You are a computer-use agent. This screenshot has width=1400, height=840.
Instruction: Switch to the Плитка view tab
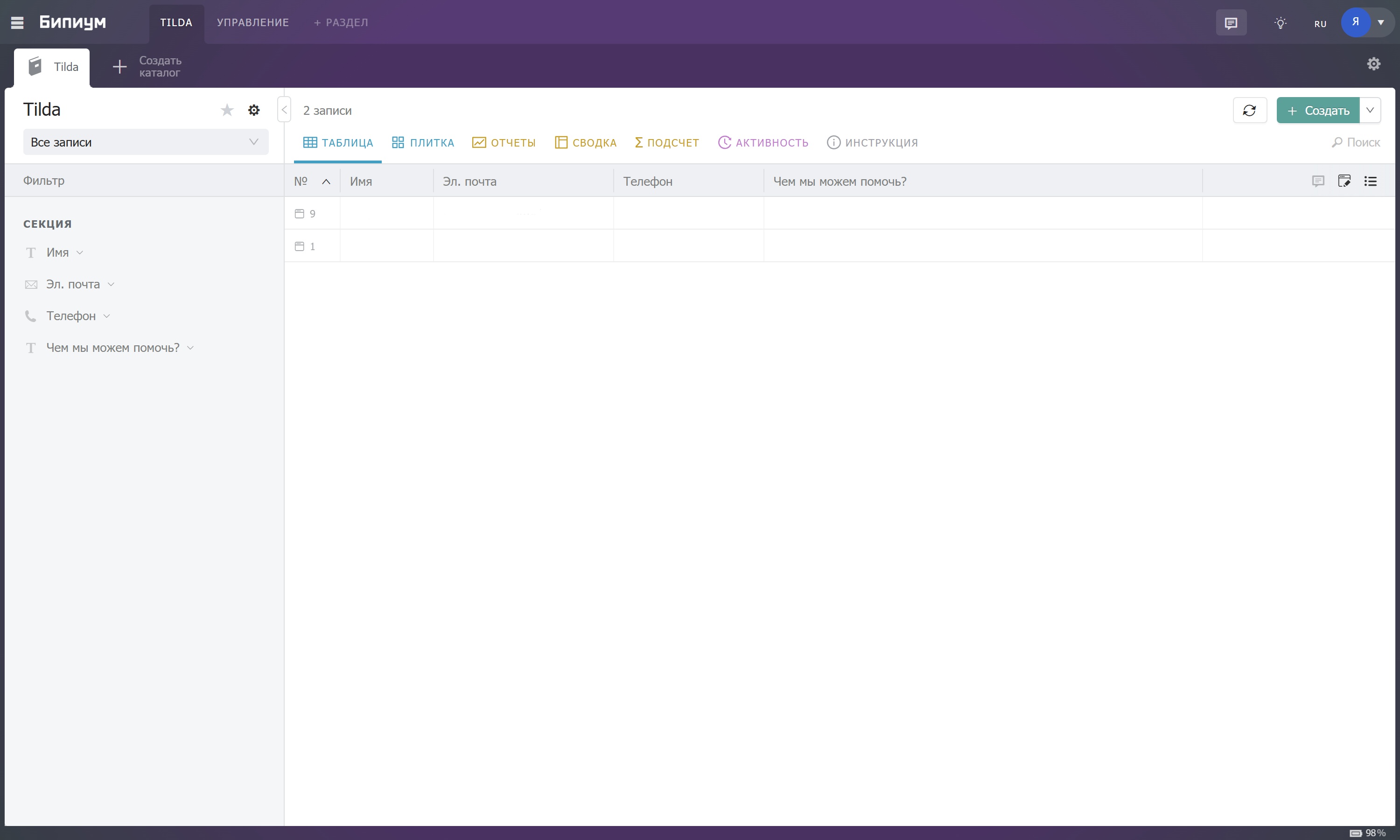click(423, 143)
